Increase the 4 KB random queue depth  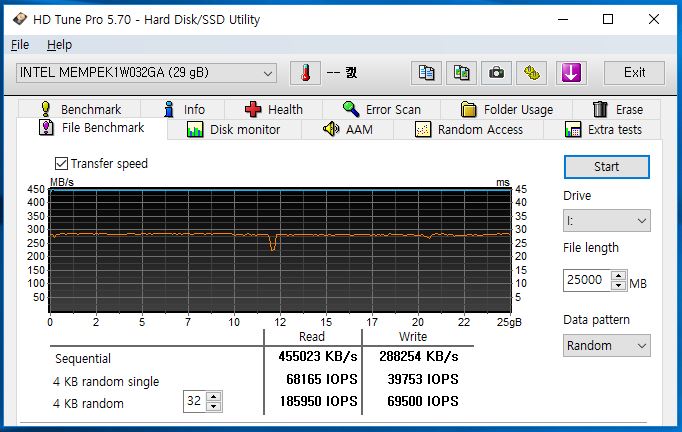coord(214,396)
